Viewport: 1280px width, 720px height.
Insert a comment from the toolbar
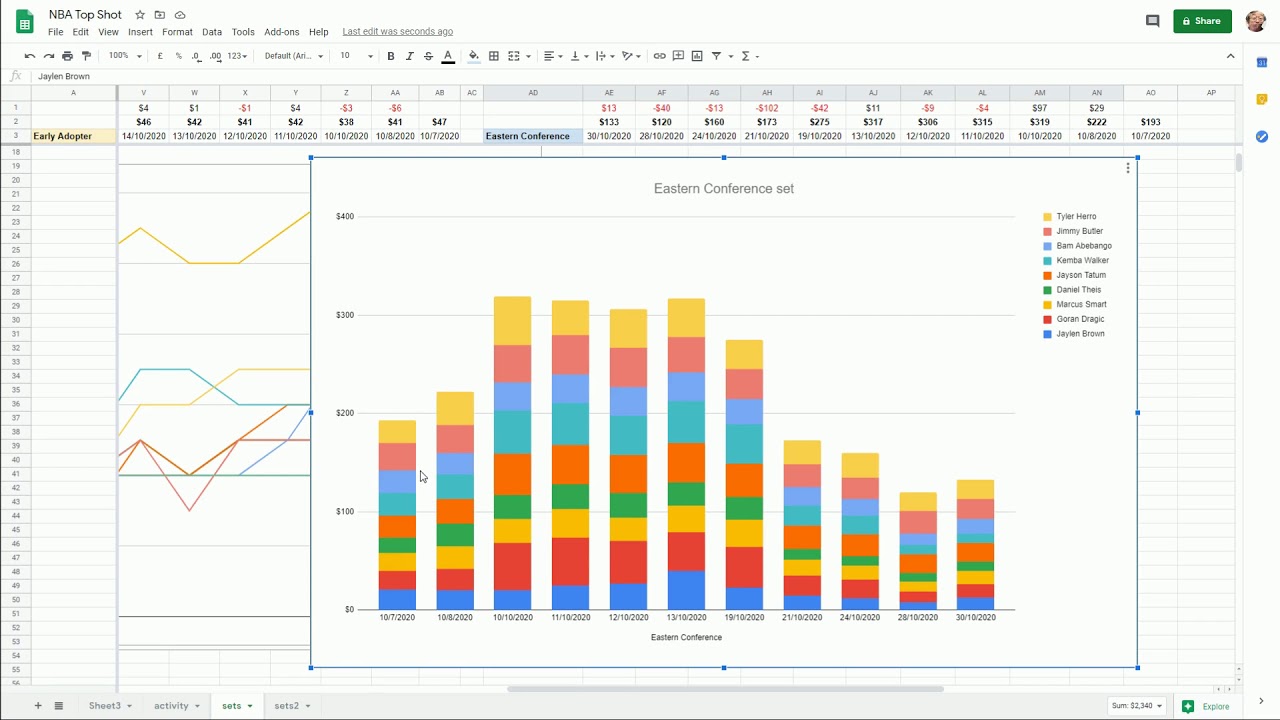(678, 56)
